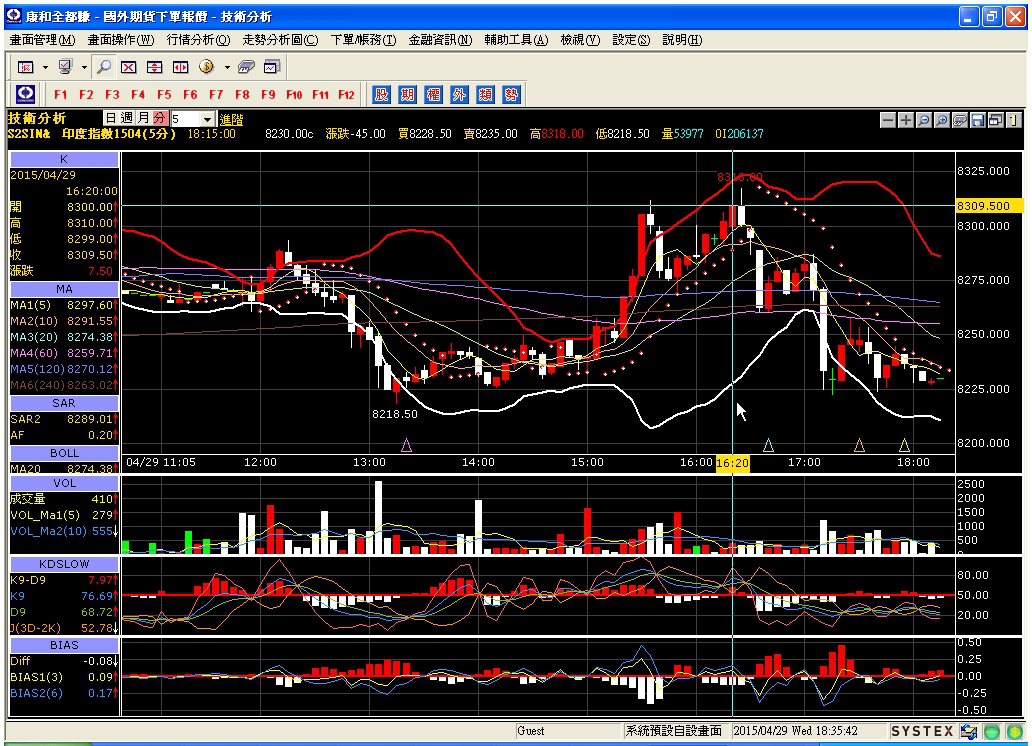
Task: Click the F8 shortcut button
Action: click(x=242, y=94)
